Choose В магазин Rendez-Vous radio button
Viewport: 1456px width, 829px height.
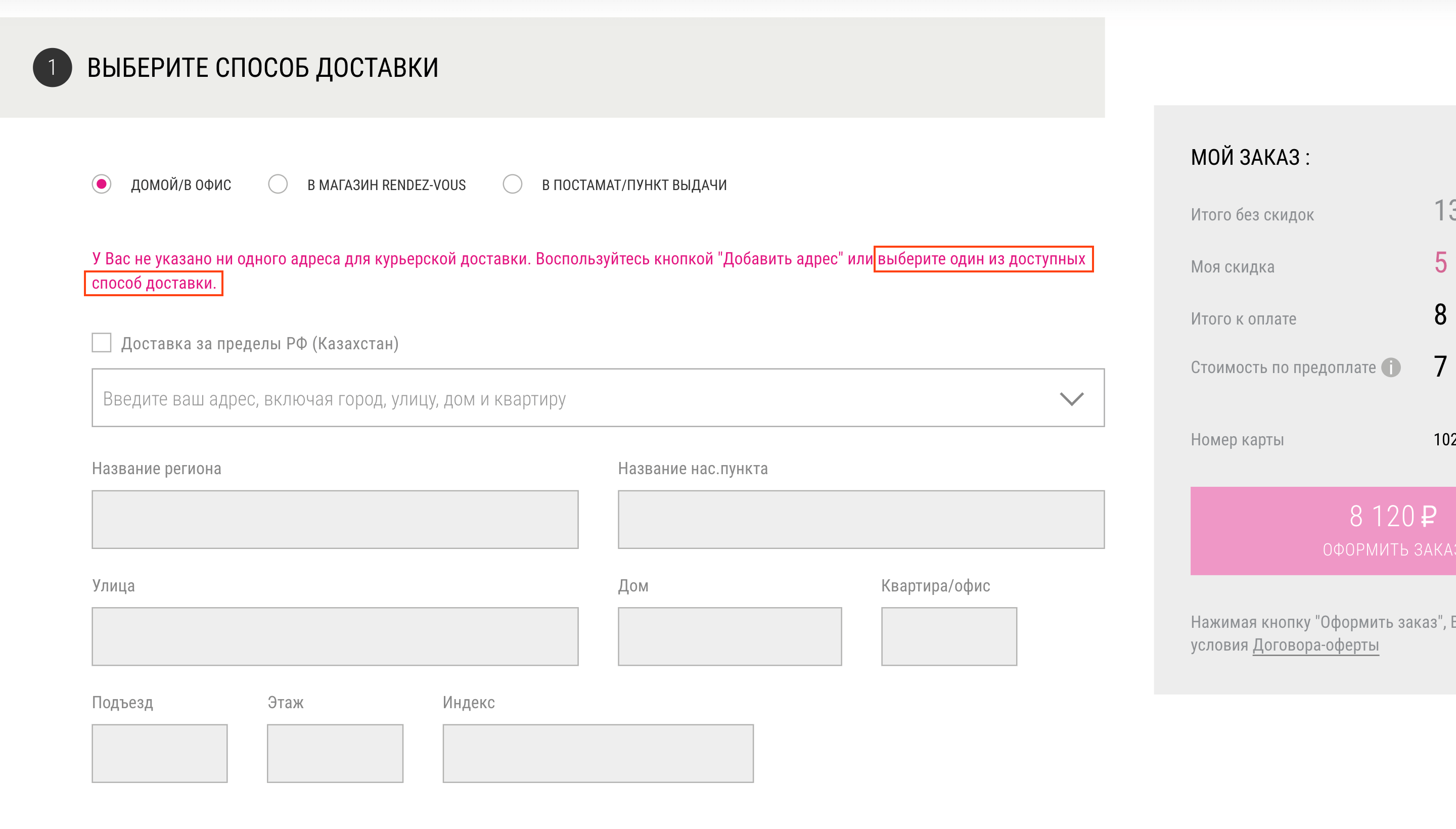(x=278, y=185)
